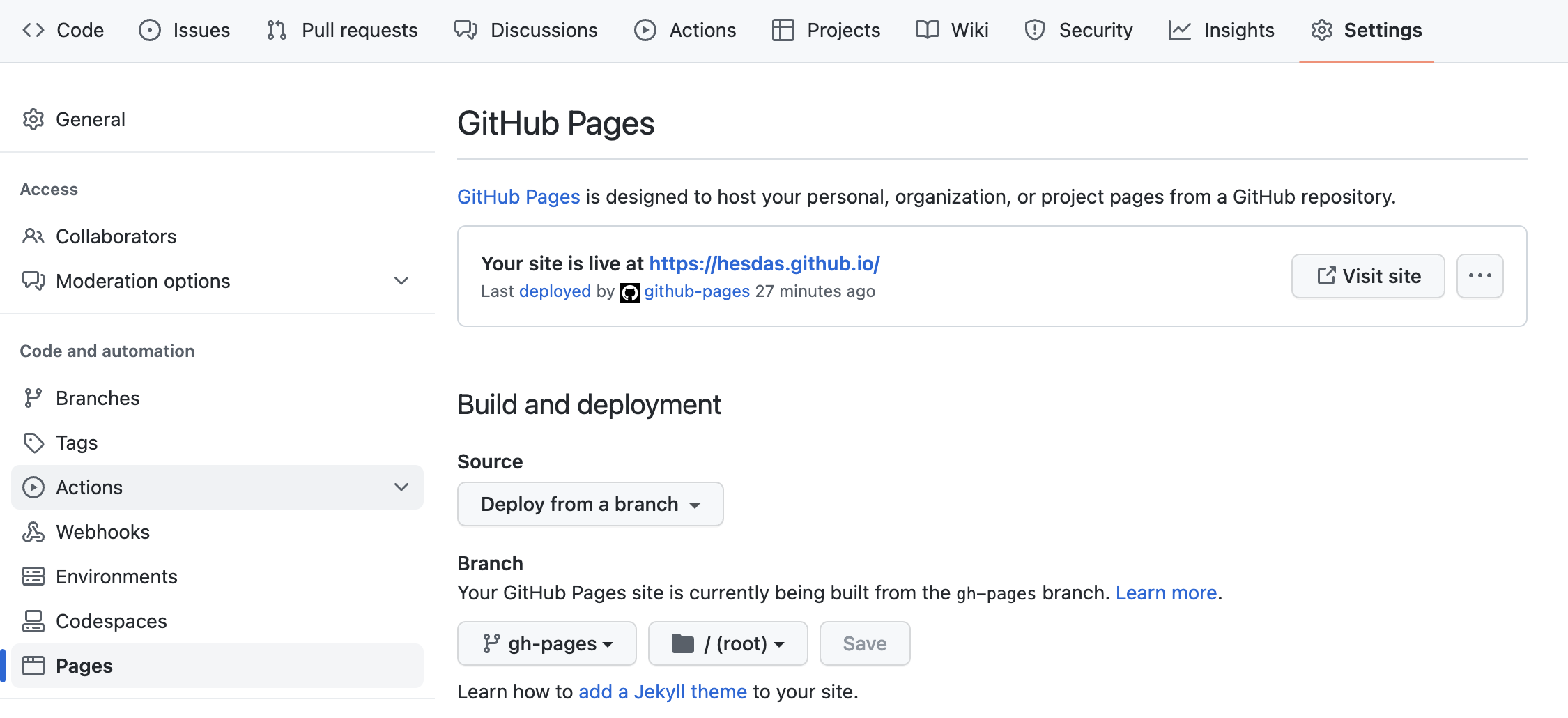
Task: Click the Tags tag icon
Action: [x=33, y=443]
